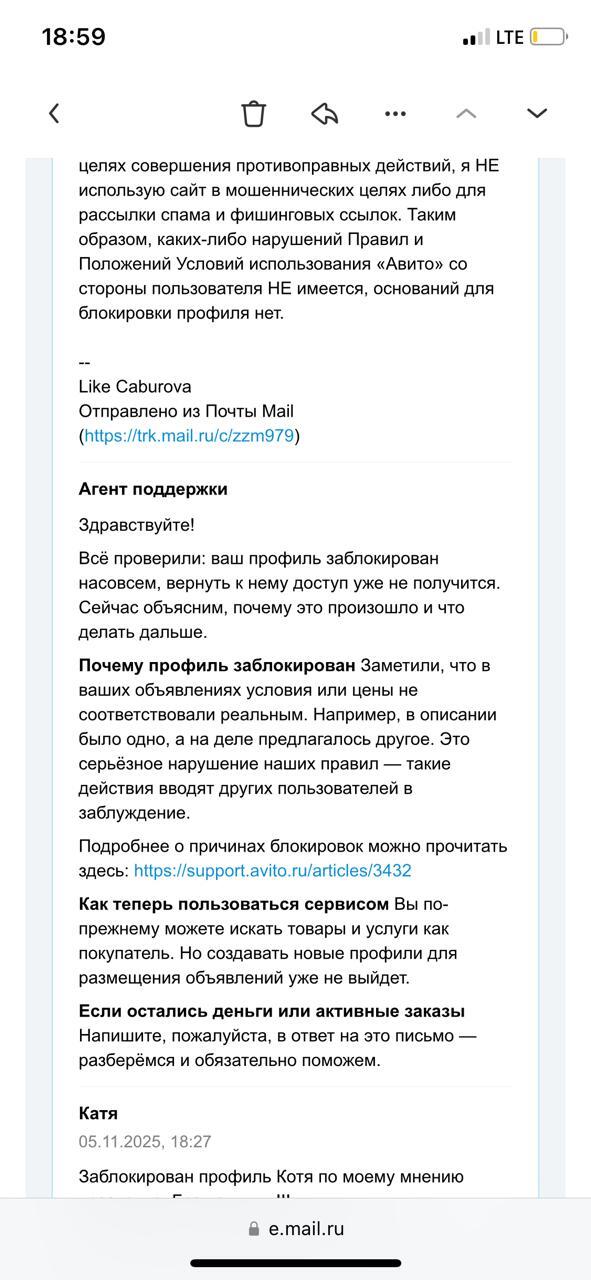Screen dimensions: 591x1280
Task: Go back using the back chevron at top left
Action: coord(53,112)
